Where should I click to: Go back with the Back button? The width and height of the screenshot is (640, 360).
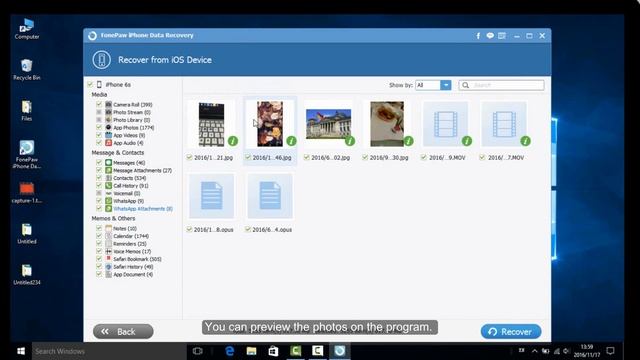(123, 331)
